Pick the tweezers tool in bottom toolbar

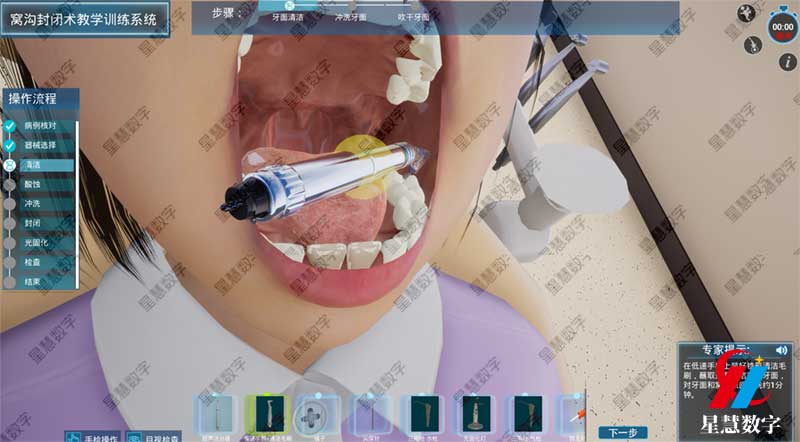[x=314, y=413]
